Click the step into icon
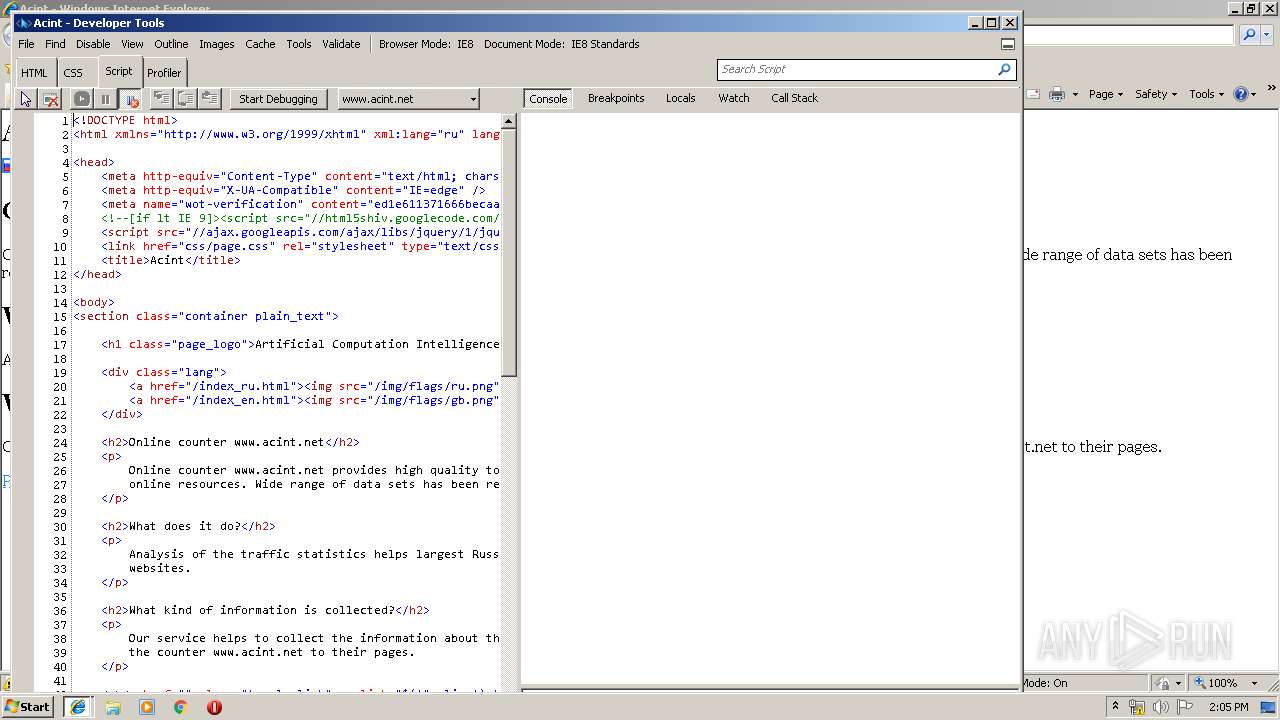 [x=161, y=98]
